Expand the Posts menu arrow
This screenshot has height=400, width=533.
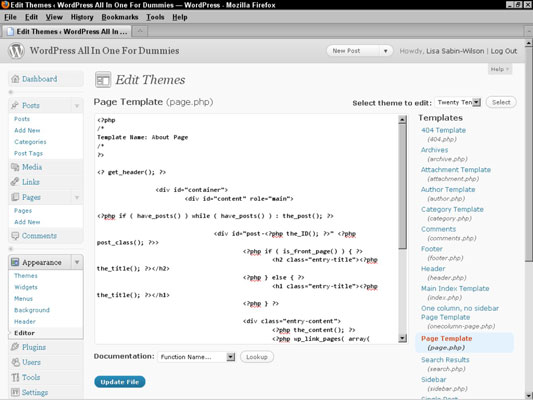[x=77, y=106]
